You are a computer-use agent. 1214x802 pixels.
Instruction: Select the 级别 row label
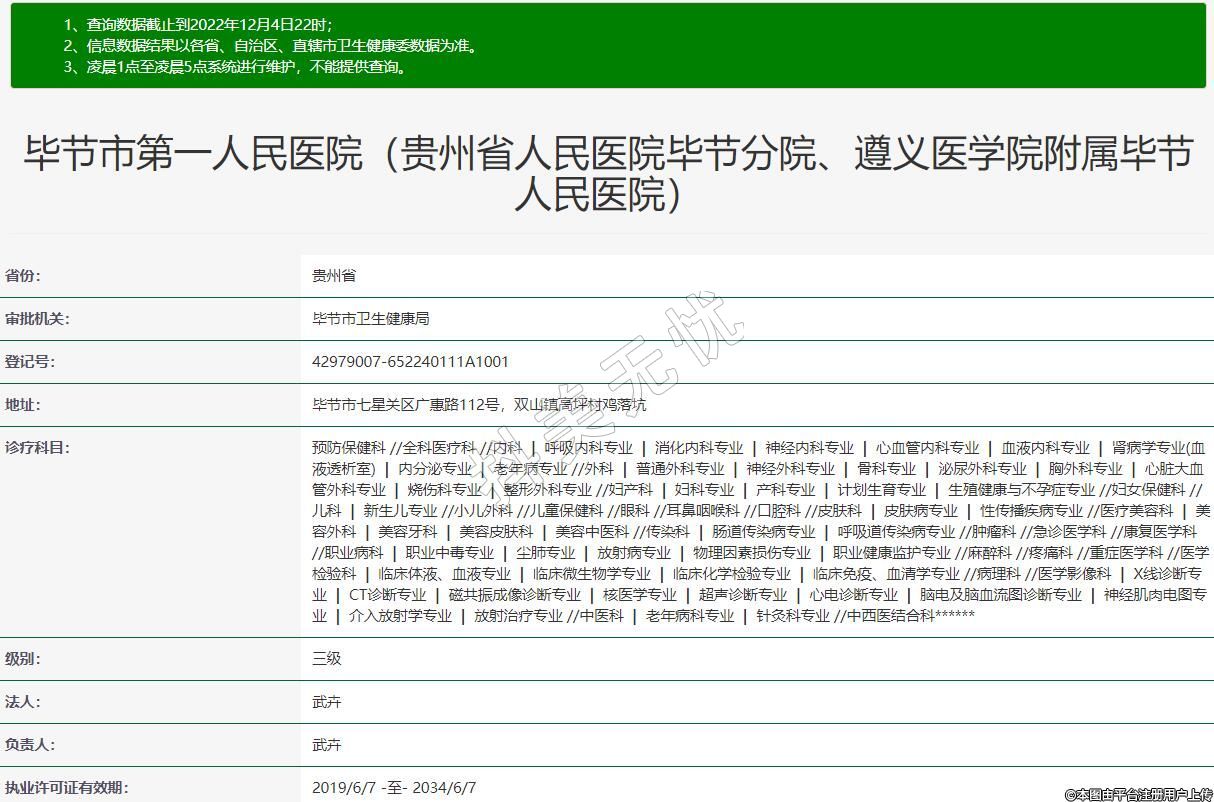click(x=23, y=659)
